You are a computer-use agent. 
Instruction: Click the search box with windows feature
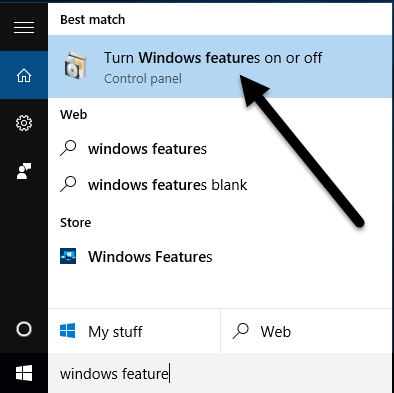click(x=220, y=373)
